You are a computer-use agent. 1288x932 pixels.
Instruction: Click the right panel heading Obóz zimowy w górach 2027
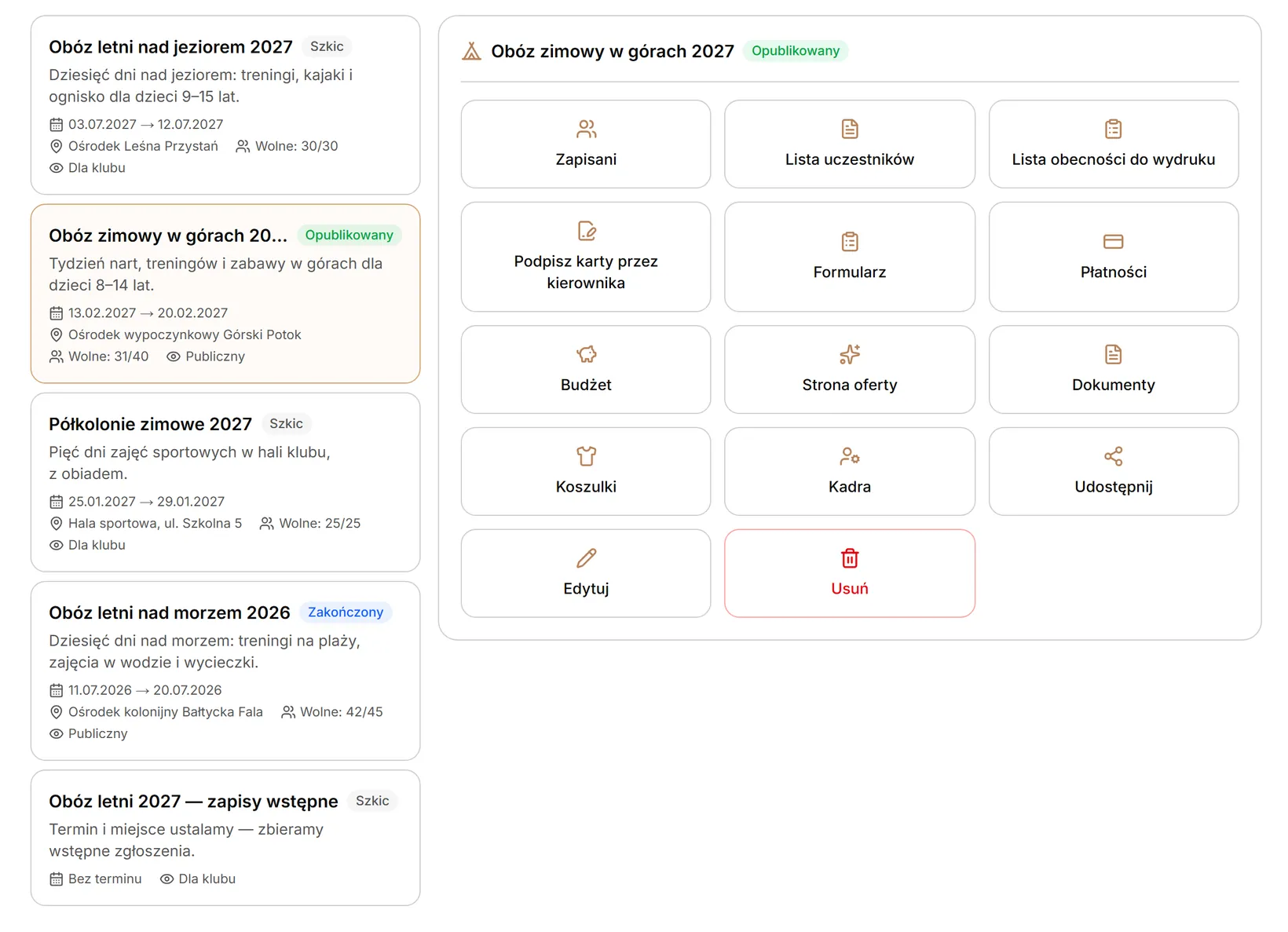[x=613, y=52]
